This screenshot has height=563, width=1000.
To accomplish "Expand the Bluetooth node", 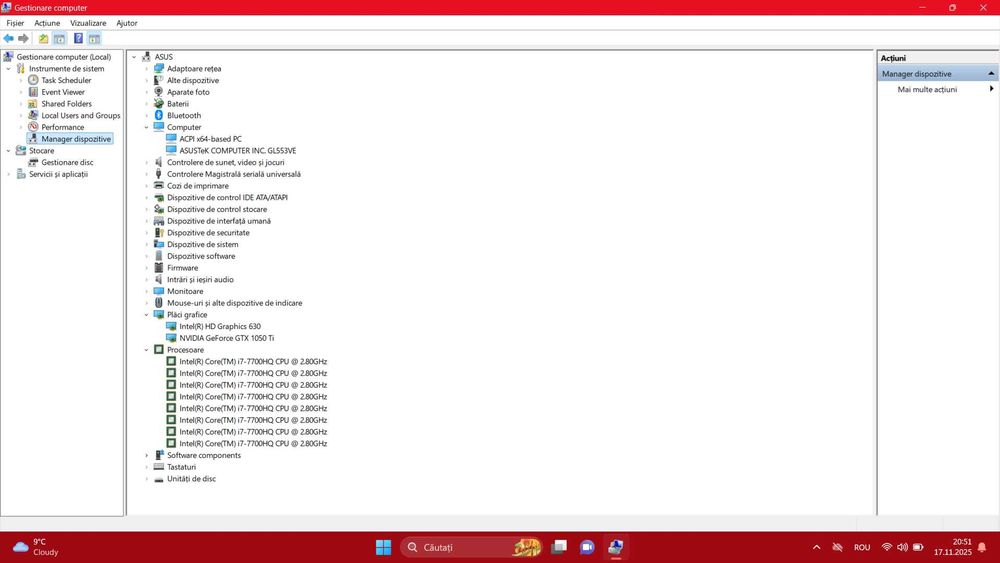I will [x=147, y=115].
